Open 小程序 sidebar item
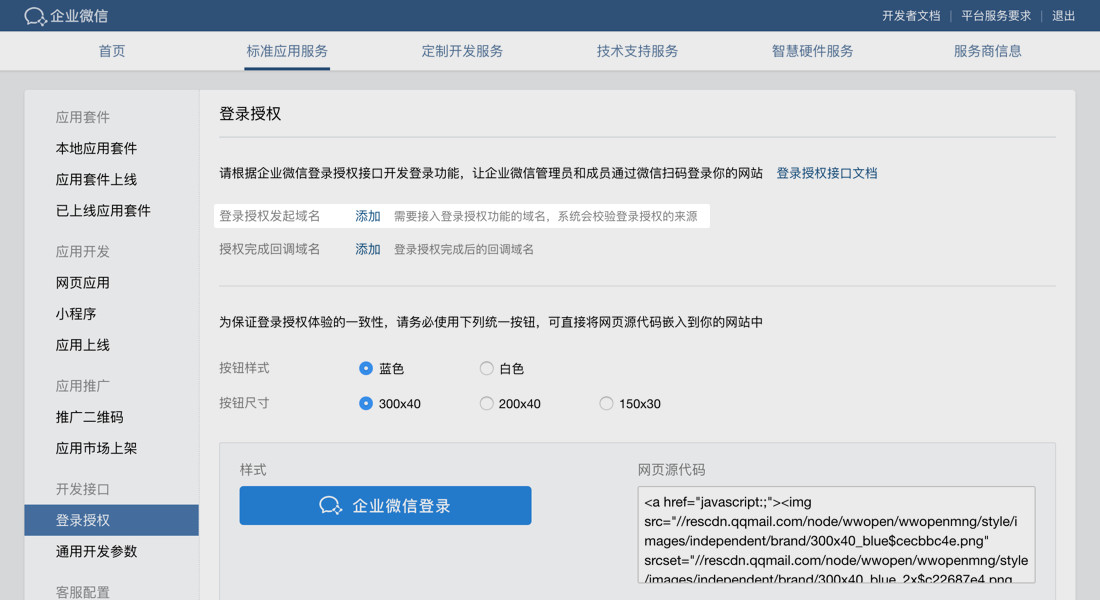Image resolution: width=1100 pixels, height=600 pixels. 76,314
